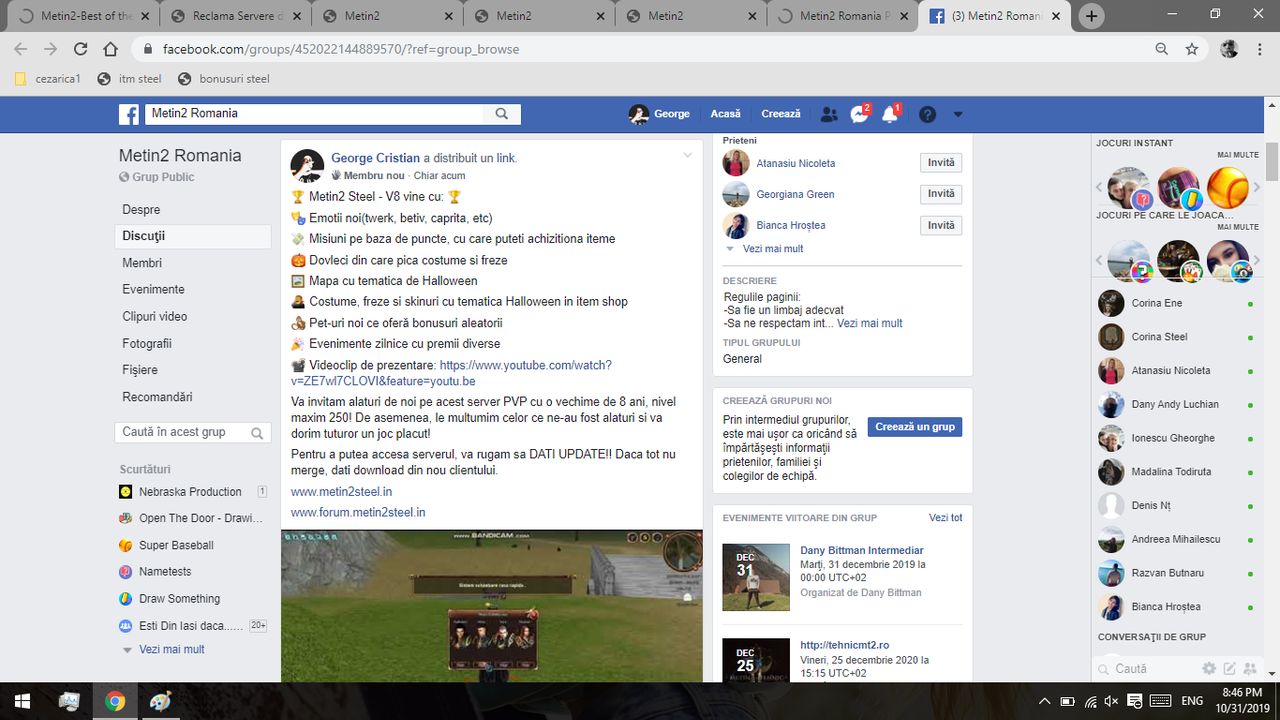The height and width of the screenshot is (720, 1280).
Task: Click Creează in the Facebook top bar
Action: 781,114
